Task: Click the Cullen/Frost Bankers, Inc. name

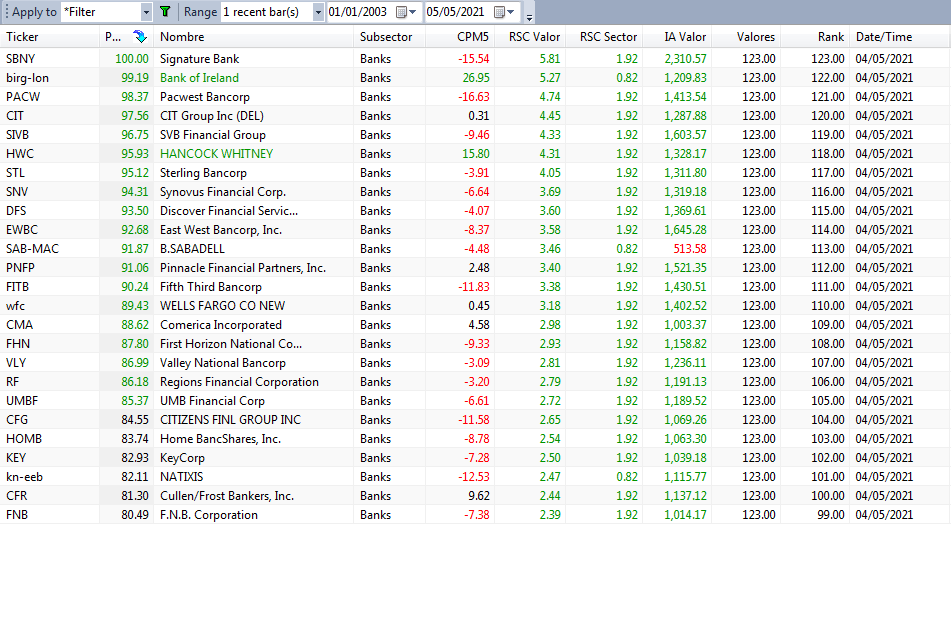Action: [227, 496]
